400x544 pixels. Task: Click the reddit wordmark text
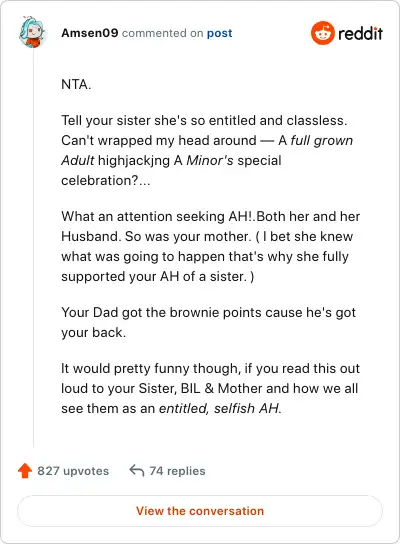pyautogui.click(x=360, y=33)
